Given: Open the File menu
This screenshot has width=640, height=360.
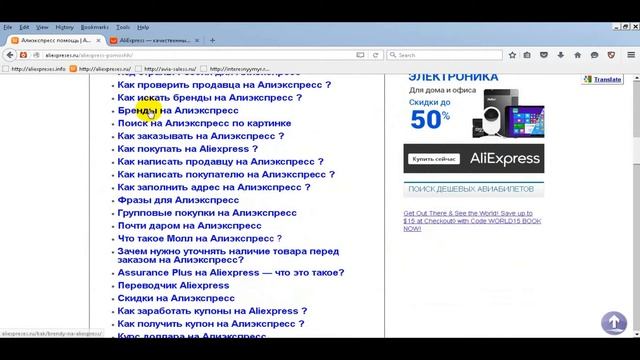Looking at the screenshot, I should click(7, 27).
